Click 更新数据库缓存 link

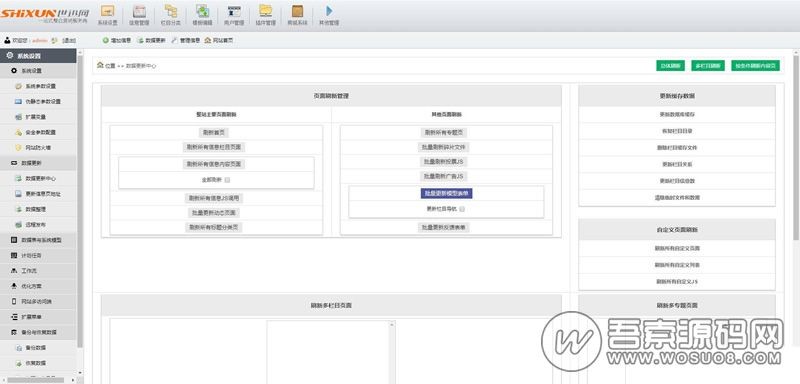(x=677, y=115)
